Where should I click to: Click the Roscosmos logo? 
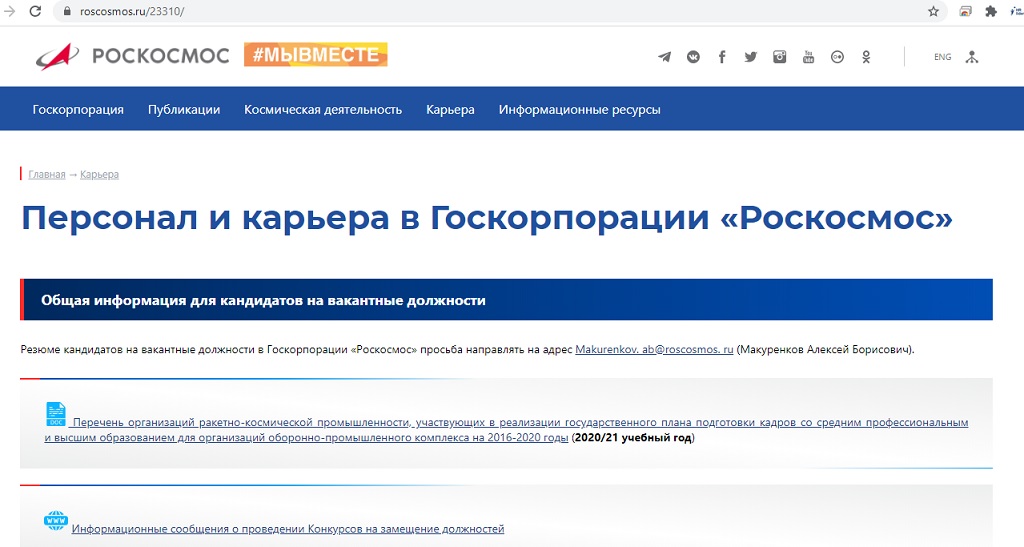tap(133, 56)
